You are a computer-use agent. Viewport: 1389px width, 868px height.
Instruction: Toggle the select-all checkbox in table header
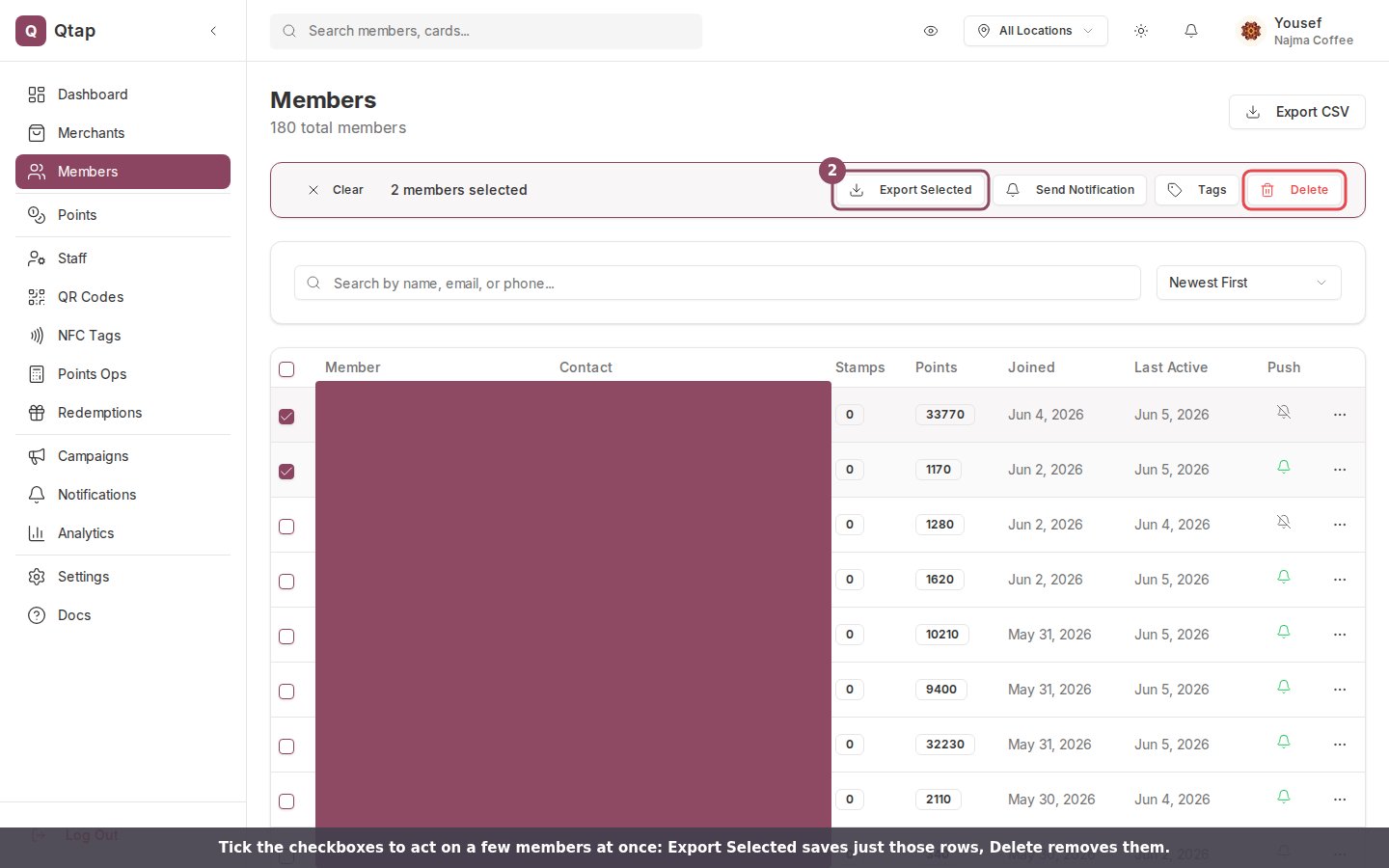(x=286, y=369)
